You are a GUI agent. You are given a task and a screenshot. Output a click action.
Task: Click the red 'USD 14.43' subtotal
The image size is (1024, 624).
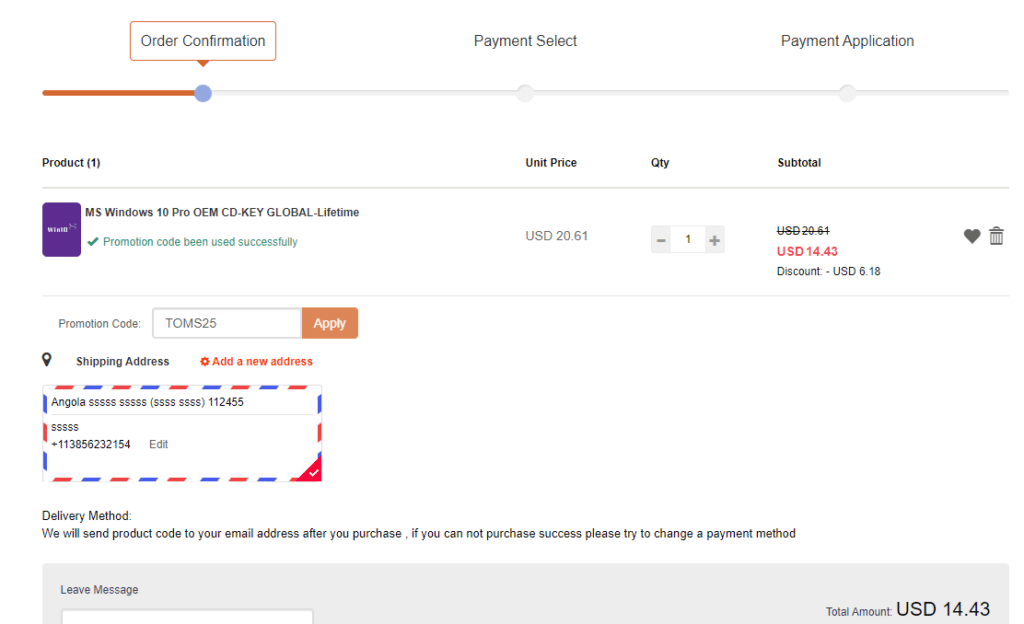pyautogui.click(x=807, y=251)
